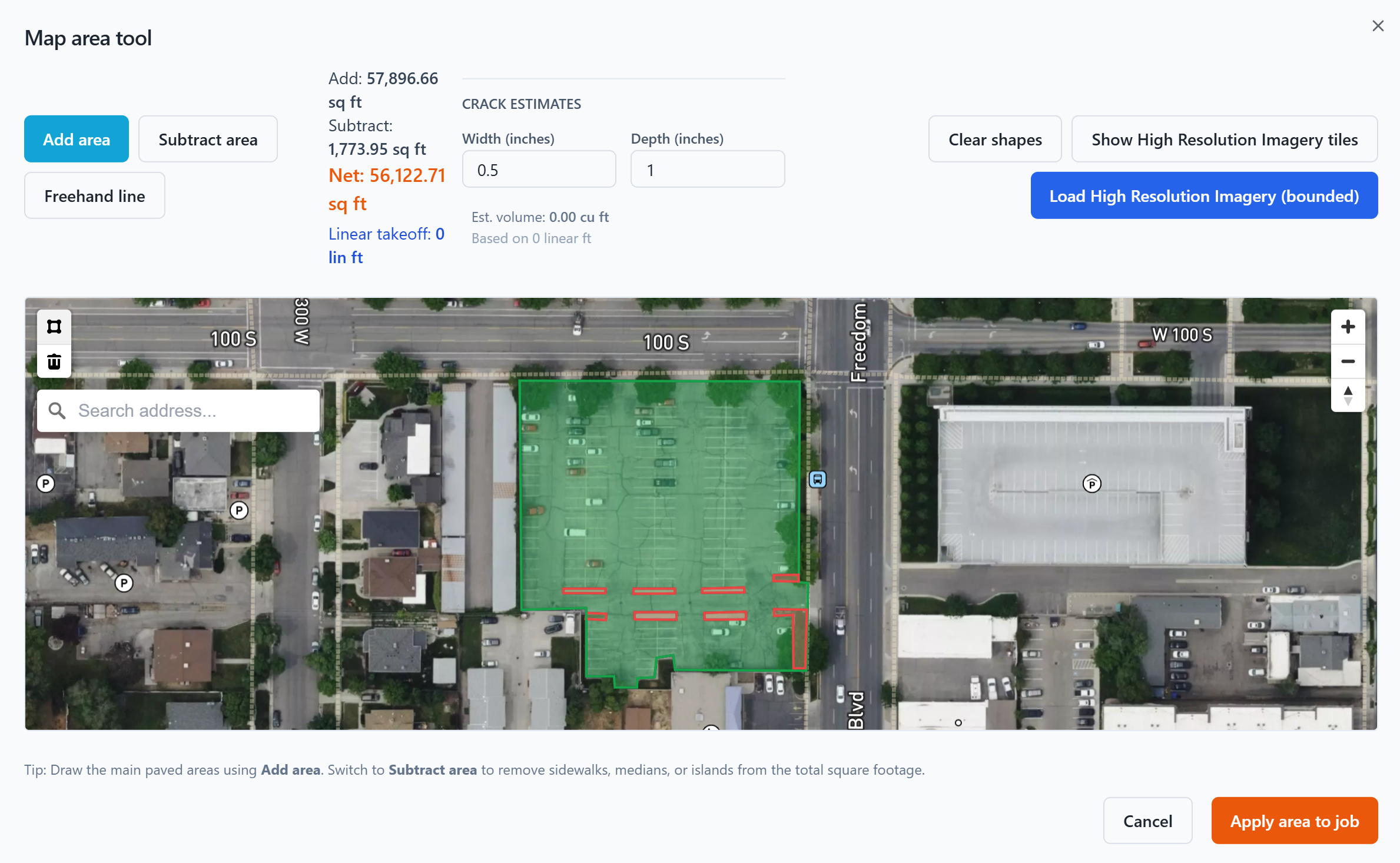1400x863 pixels.
Task: Click the crack Depth inches field
Action: click(707, 169)
